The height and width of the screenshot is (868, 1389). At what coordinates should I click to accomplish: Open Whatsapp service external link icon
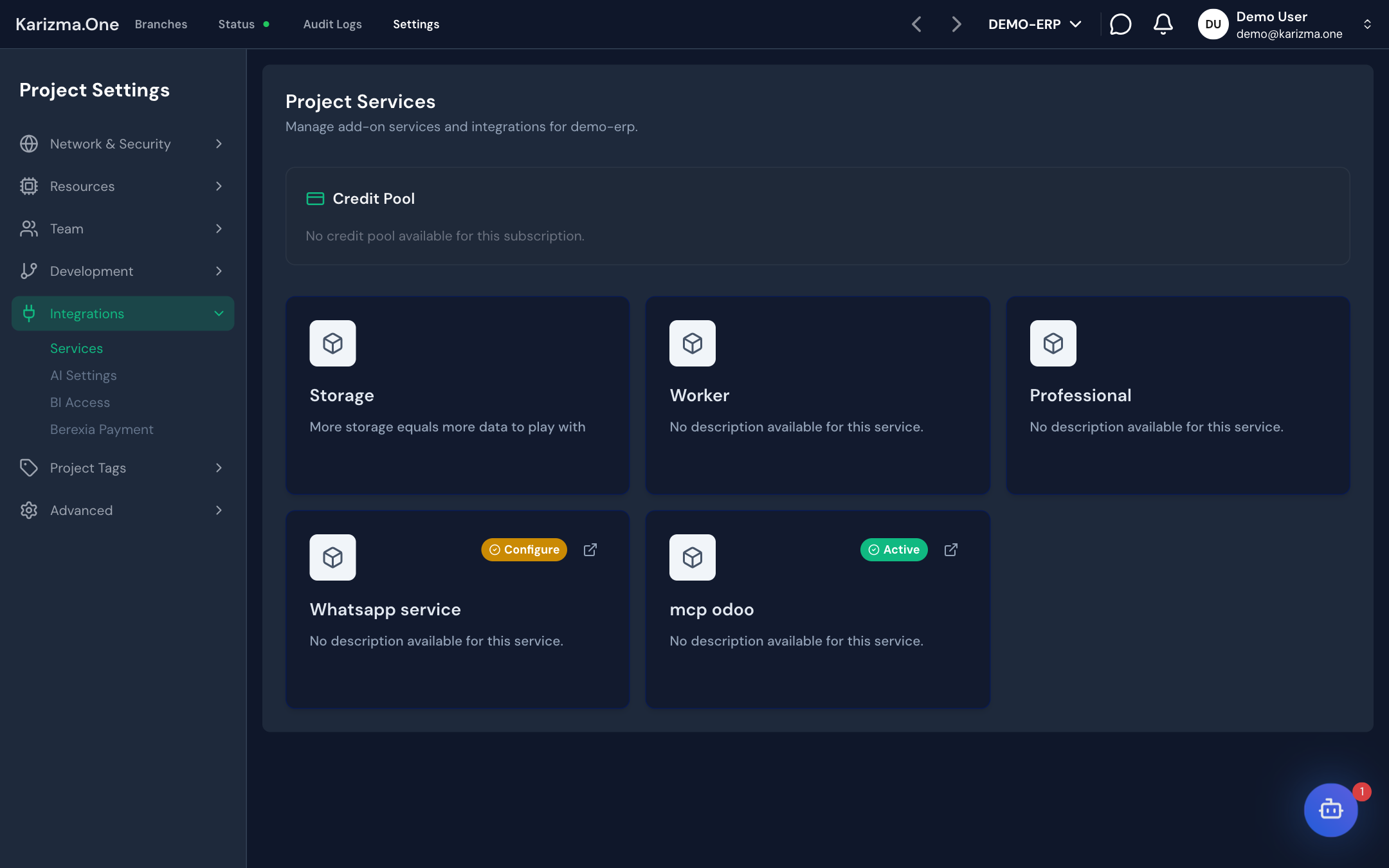pyautogui.click(x=590, y=550)
